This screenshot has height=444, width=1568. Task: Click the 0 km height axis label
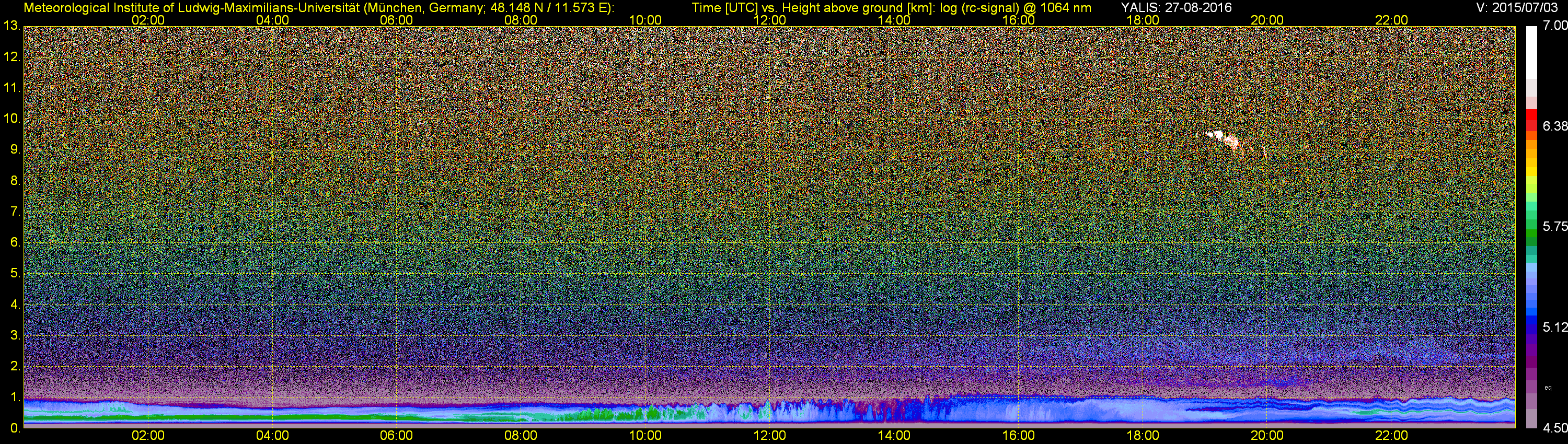[x=15, y=428]
